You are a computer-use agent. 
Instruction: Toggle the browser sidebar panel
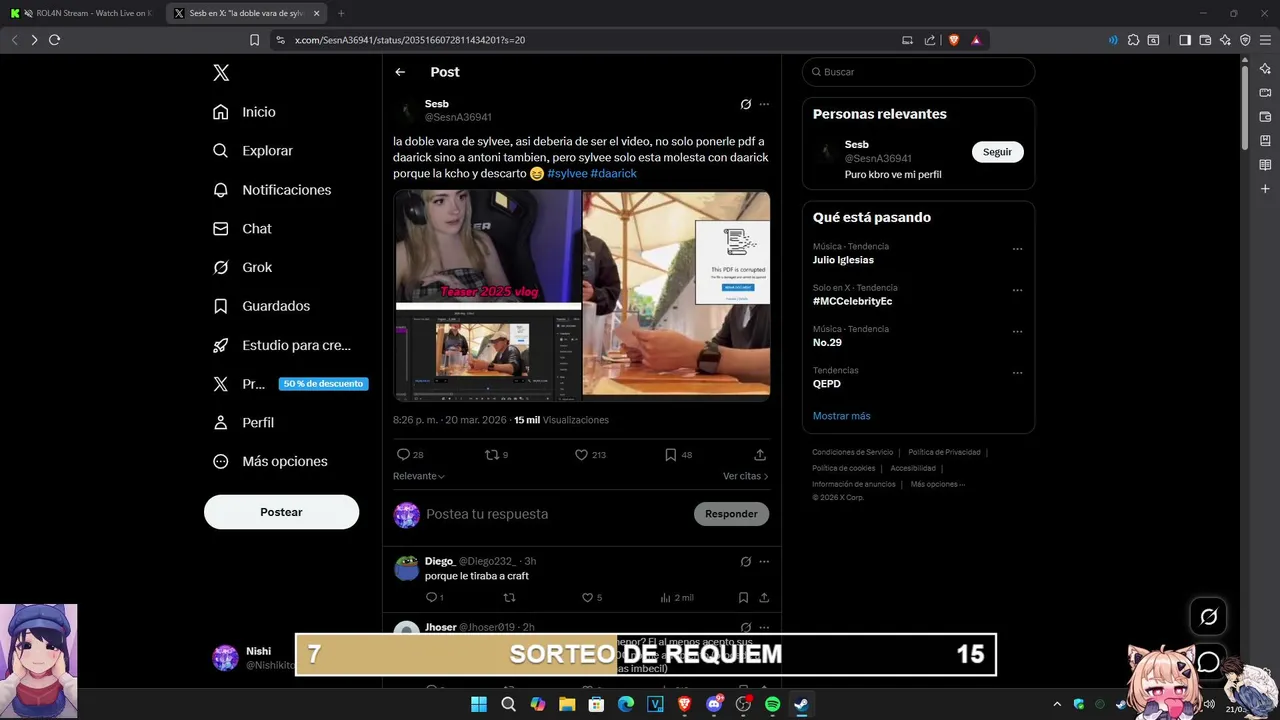click(x=1185, y=40)
